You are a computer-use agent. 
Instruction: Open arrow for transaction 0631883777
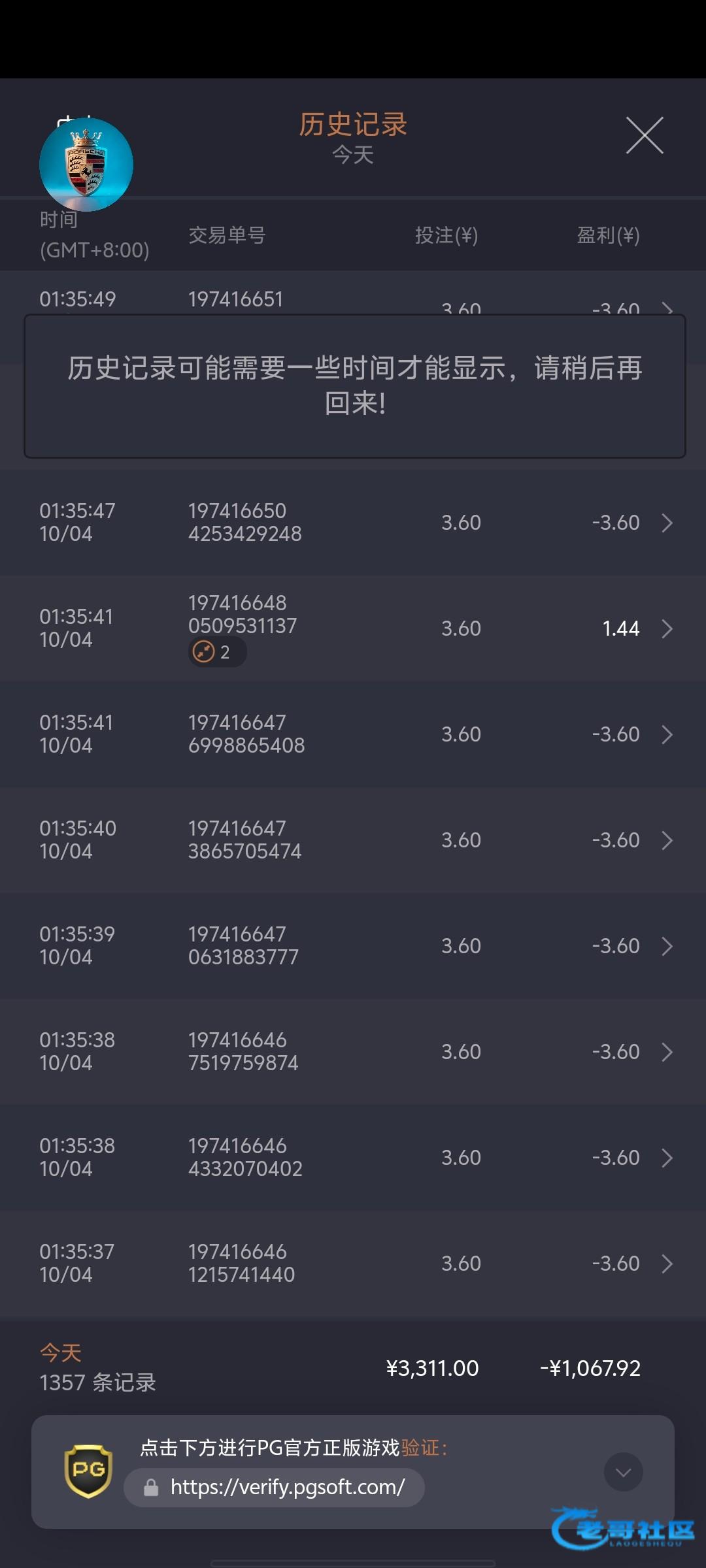(x=667, y=946)
